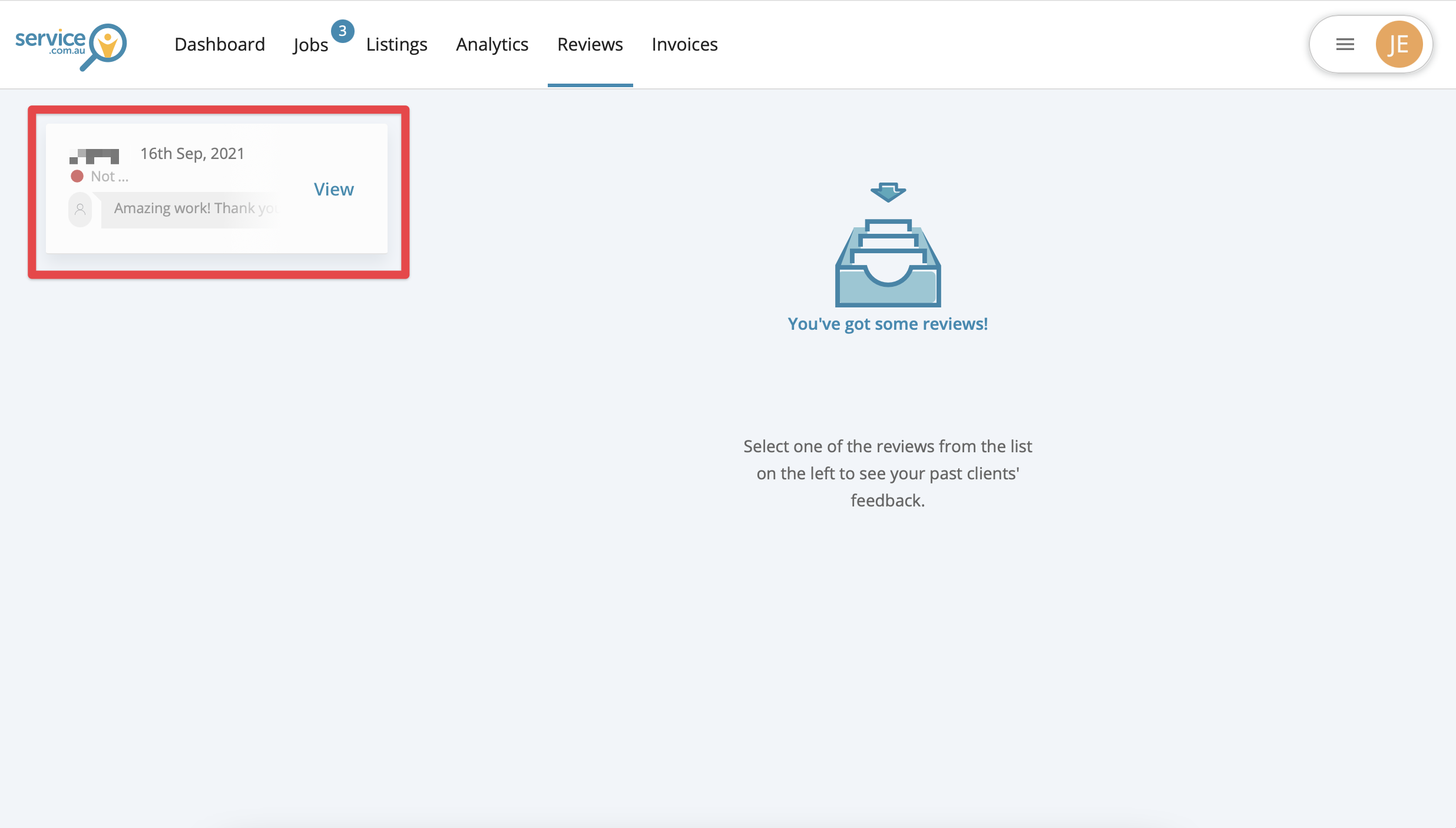Screen dimensions: 1456x828
Task: Open the Jobs tab
Action: 310,45
